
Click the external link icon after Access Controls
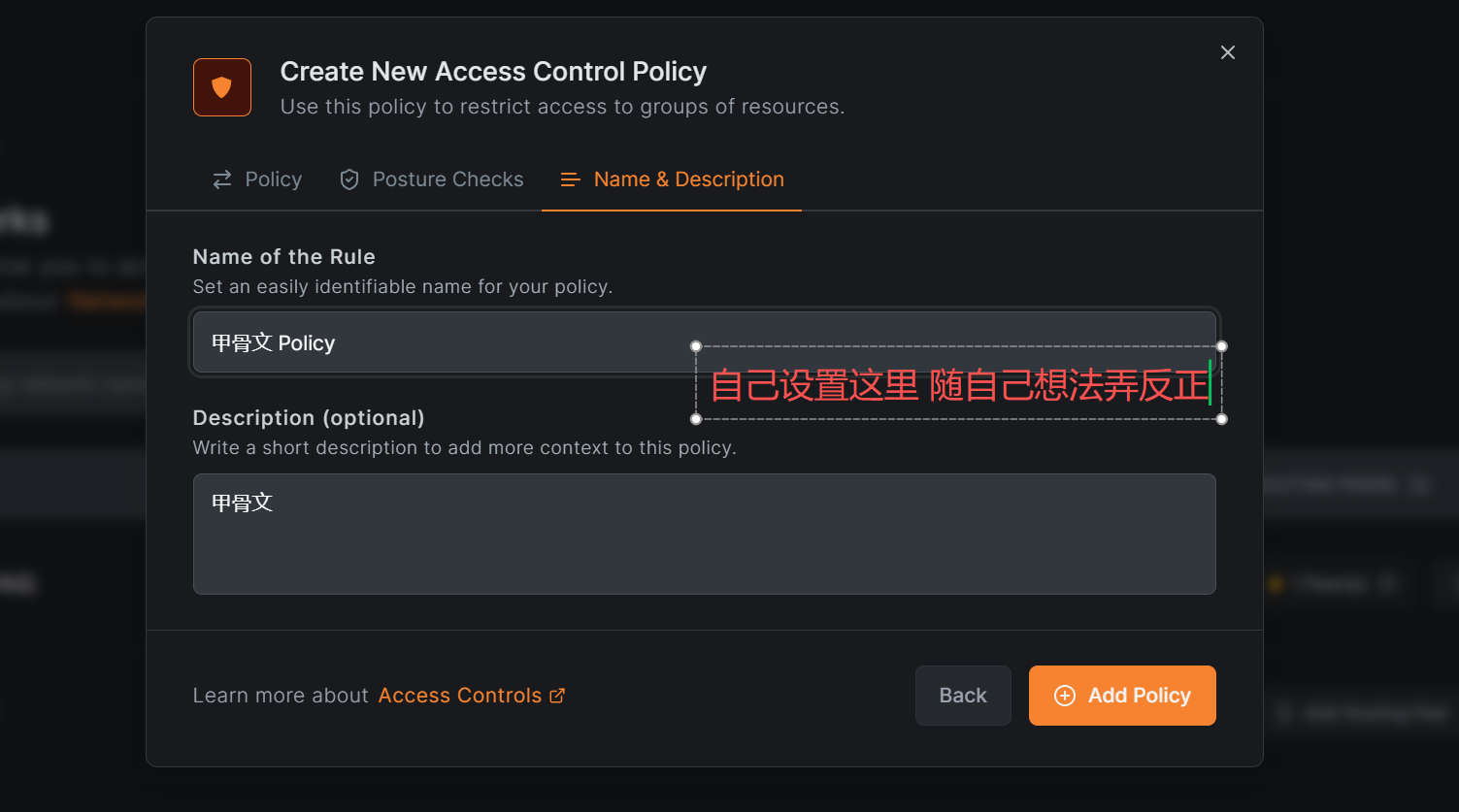[x=557, y=696]
